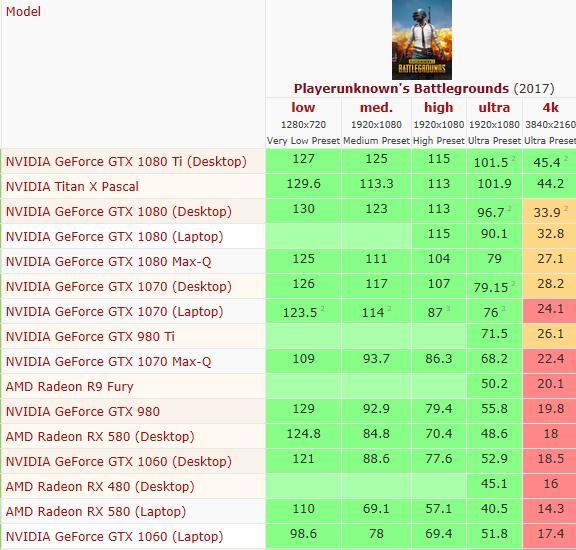
Task: Open NVIDIA GeForce GTX 1060 (Desktop) link
Action: point(119,461)
